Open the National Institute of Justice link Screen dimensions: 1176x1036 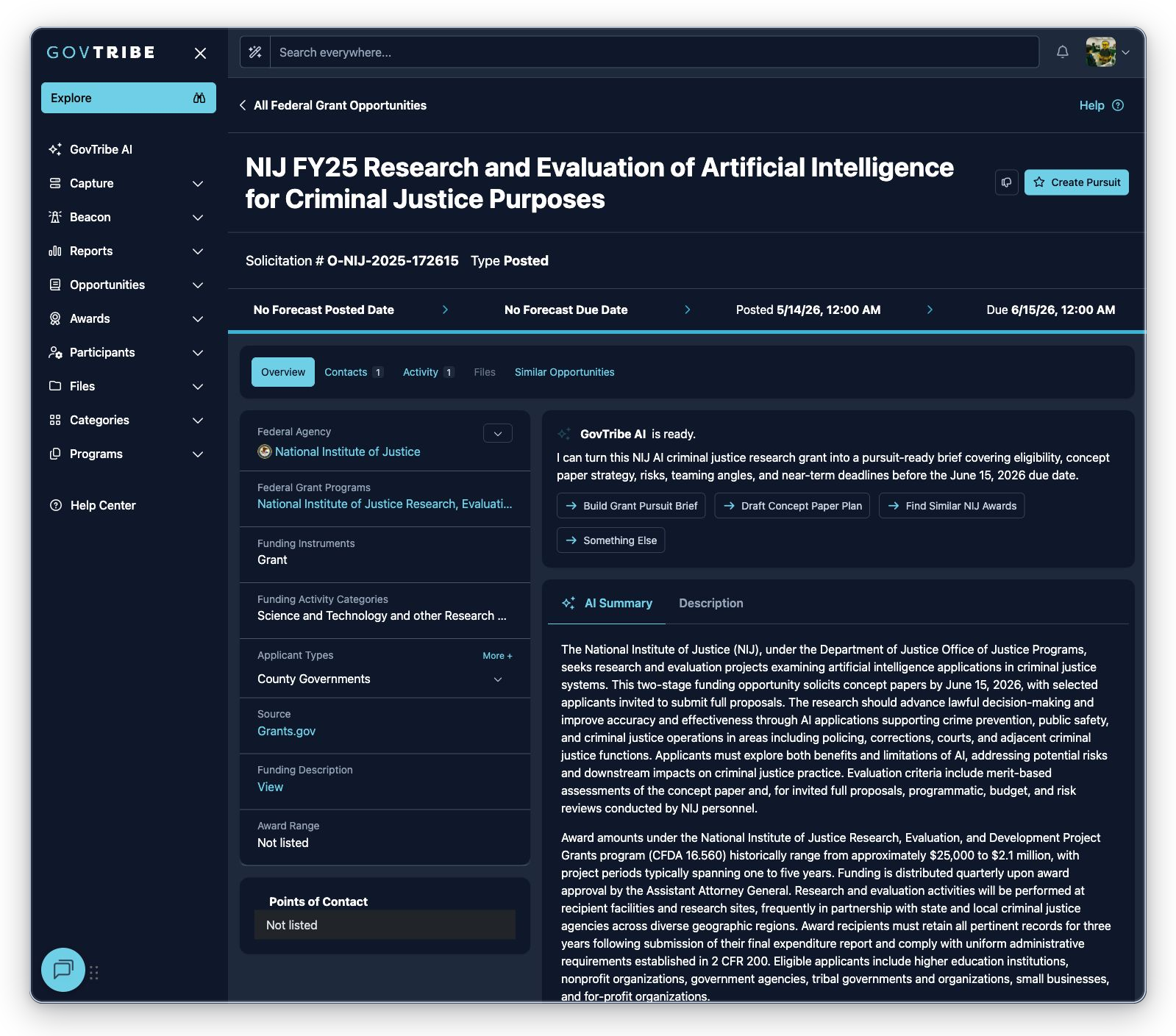pyautogui.click(x=348, y=451)
